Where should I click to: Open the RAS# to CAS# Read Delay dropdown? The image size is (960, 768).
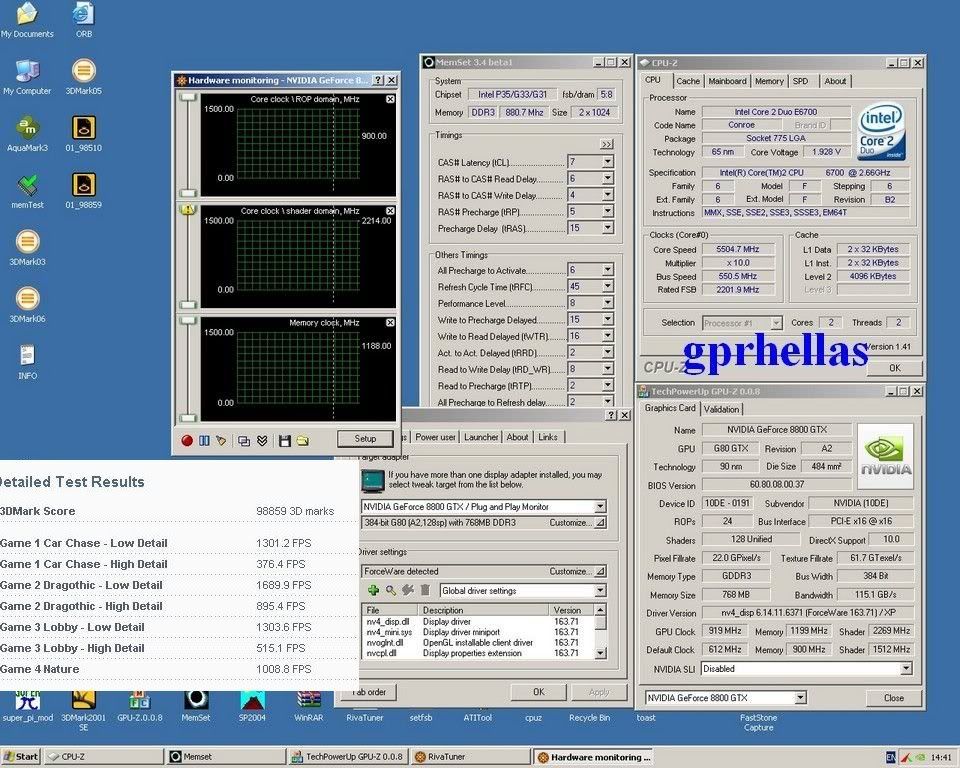tap(607, 178)
